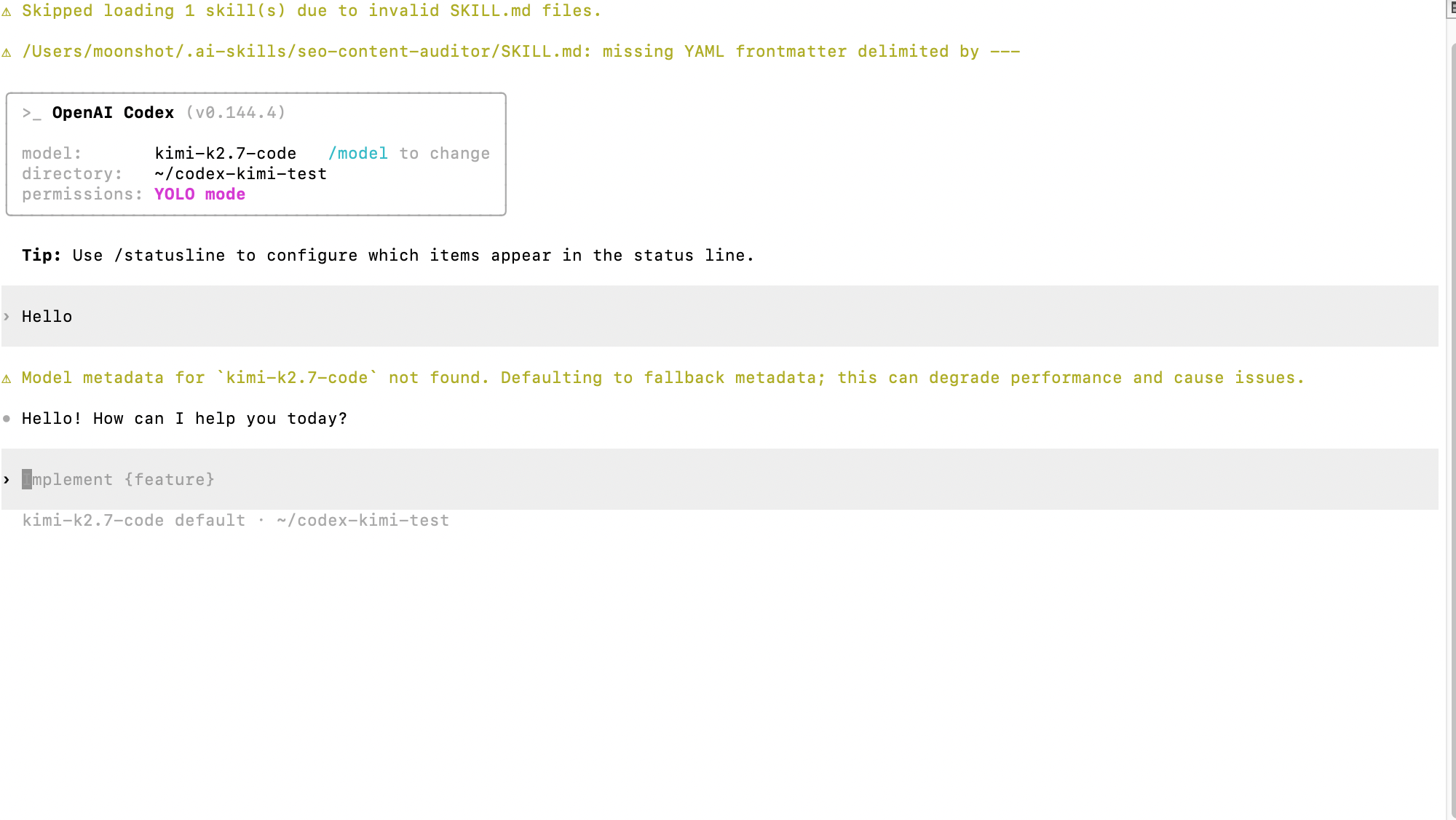
Task: Click the kimi-k2.7-code model value in header
Action: (x=226, y=154)
